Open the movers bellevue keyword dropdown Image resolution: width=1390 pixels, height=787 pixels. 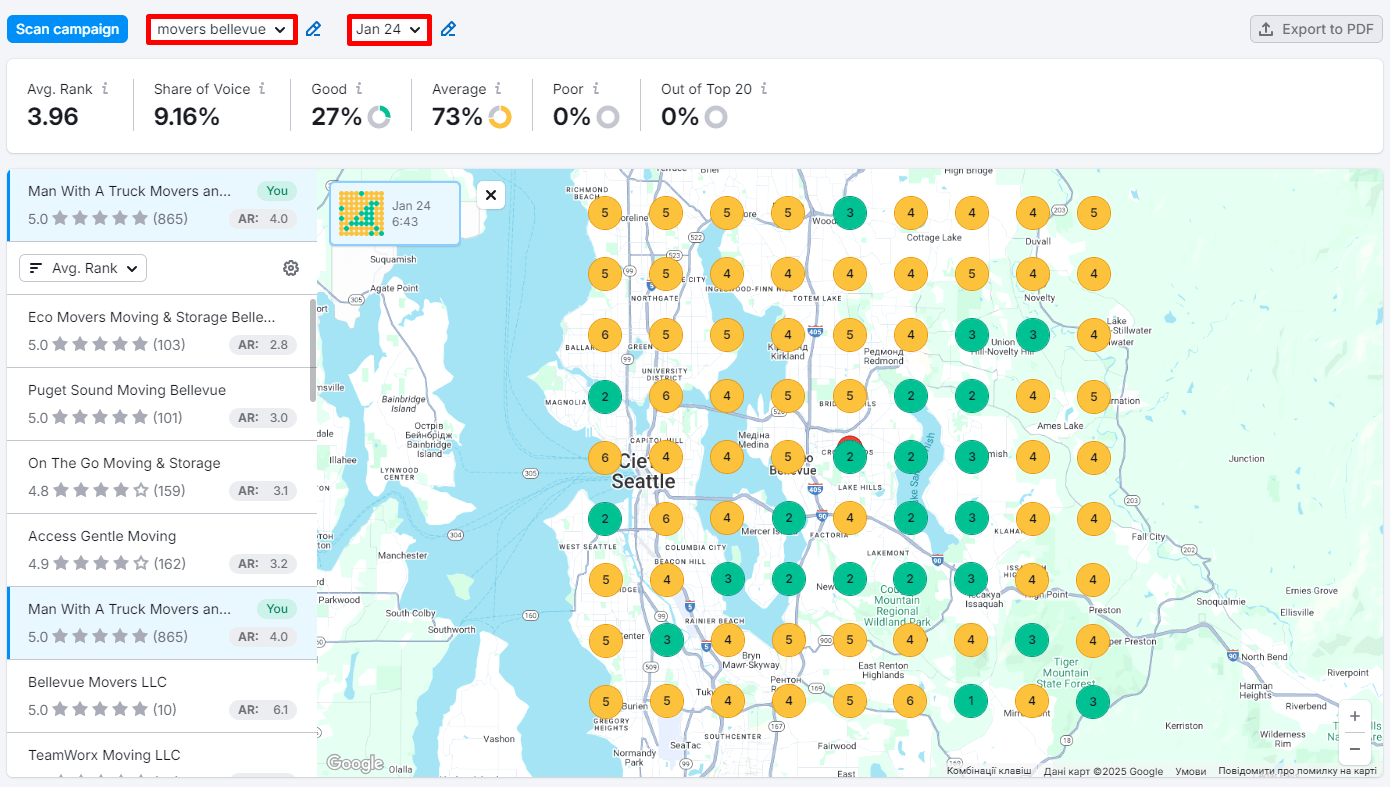pyautogui.click(x=222, y=29)
